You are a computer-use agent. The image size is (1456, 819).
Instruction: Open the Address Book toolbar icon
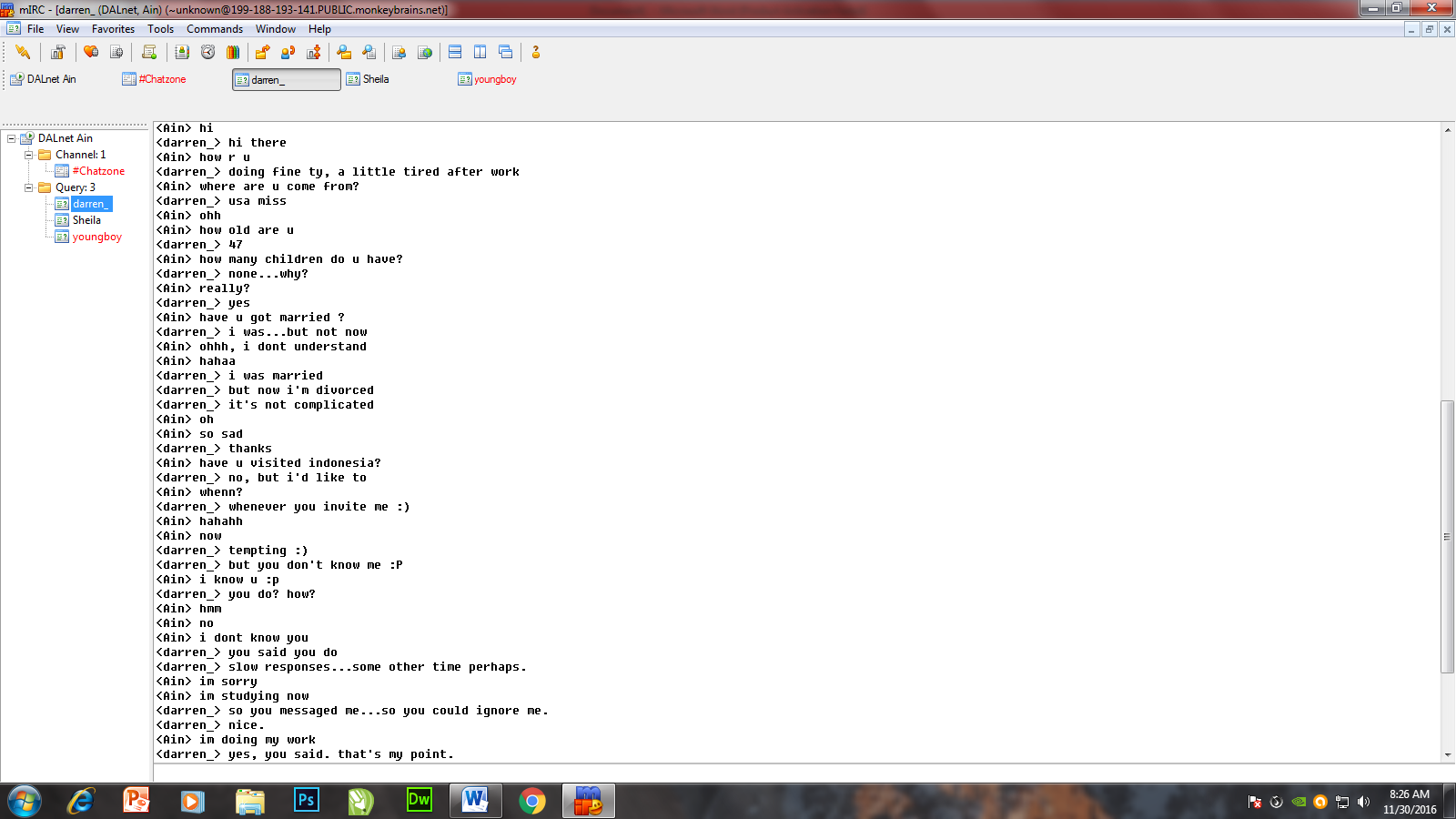tap(182, 52)
